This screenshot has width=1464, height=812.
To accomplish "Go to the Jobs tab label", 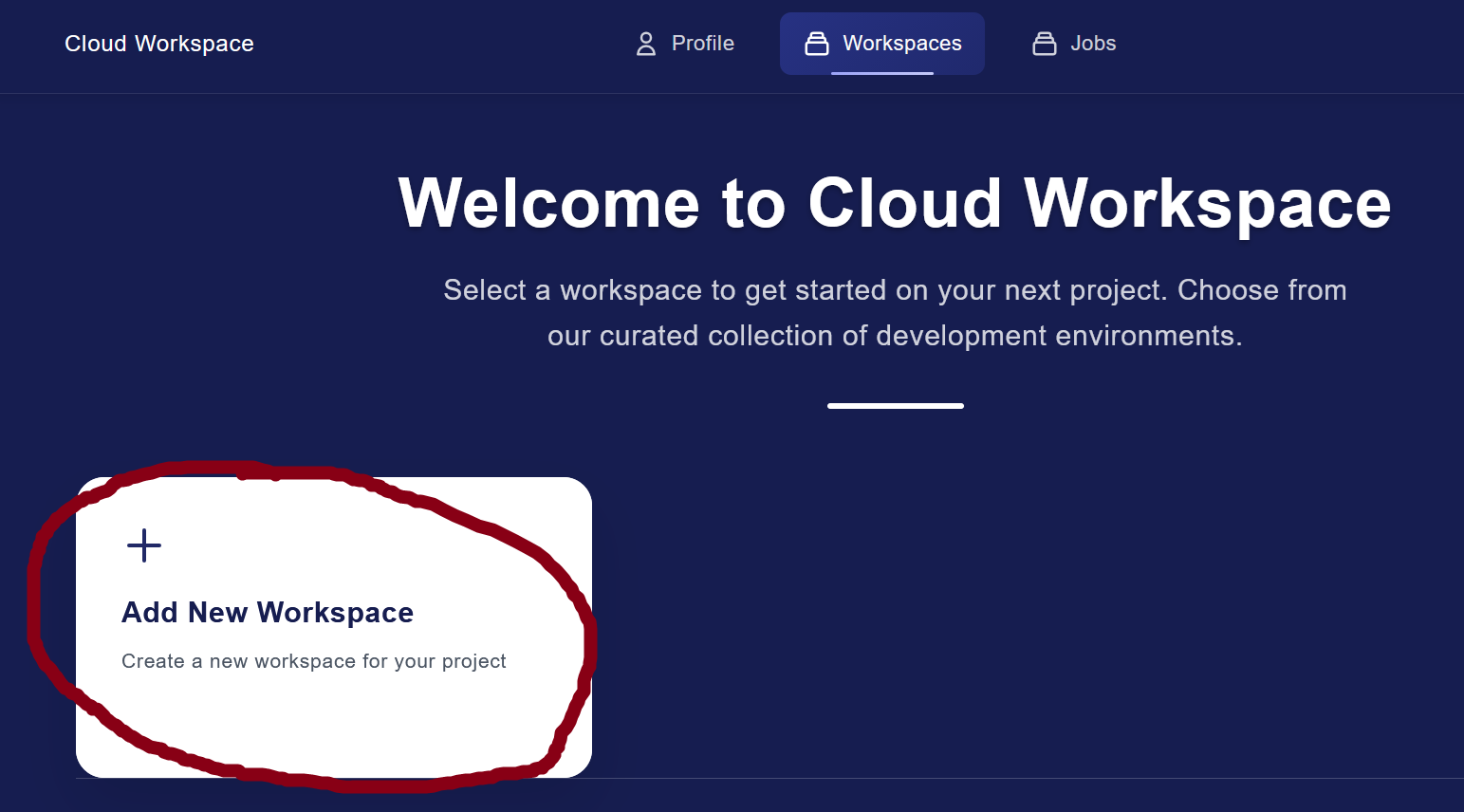I will coord(1093,44).
